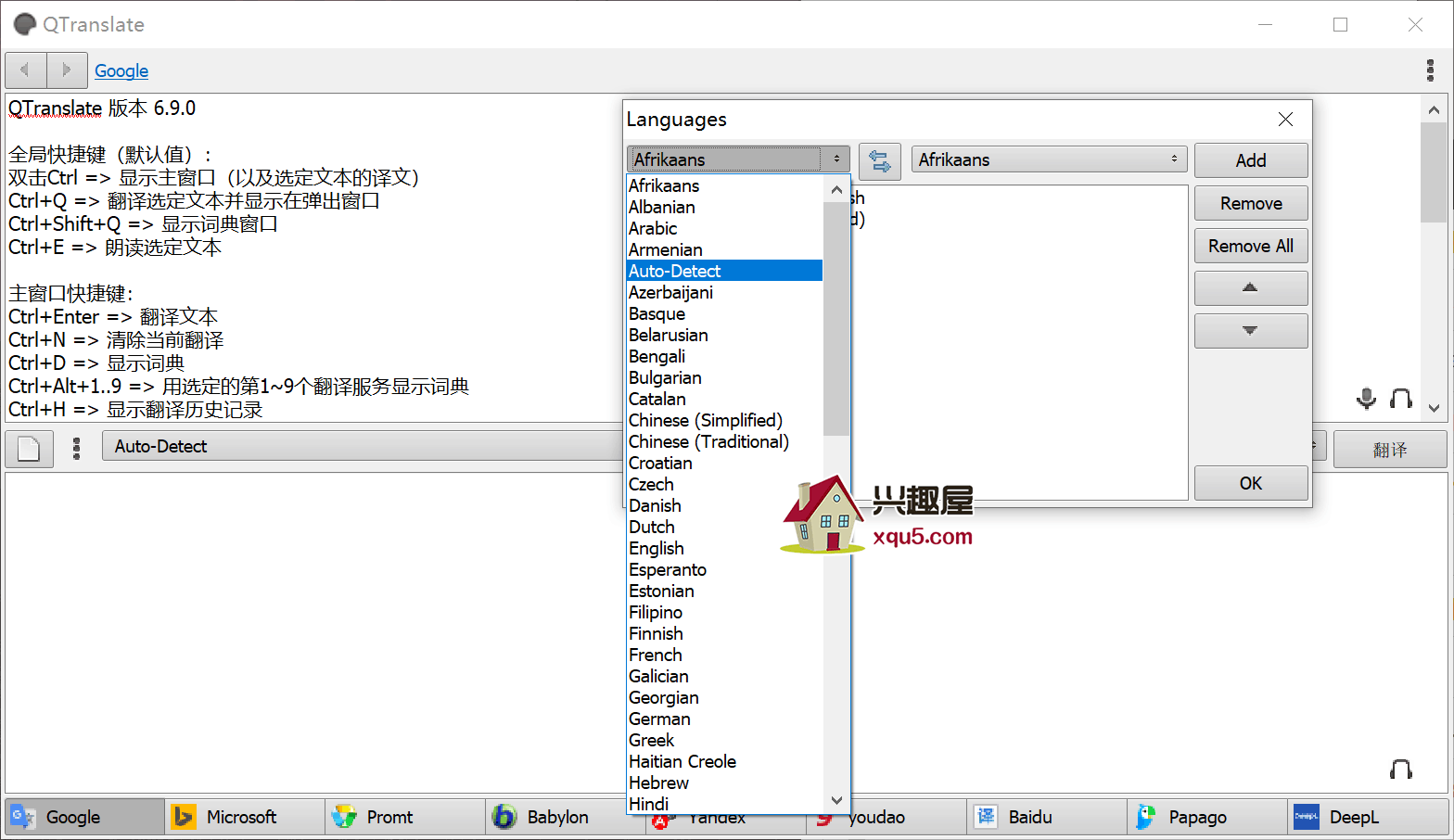This screenshot has height=840, width=1454.
Task: Go back with the left arrow
Action: pyautogui.click(x=26, y=70)
